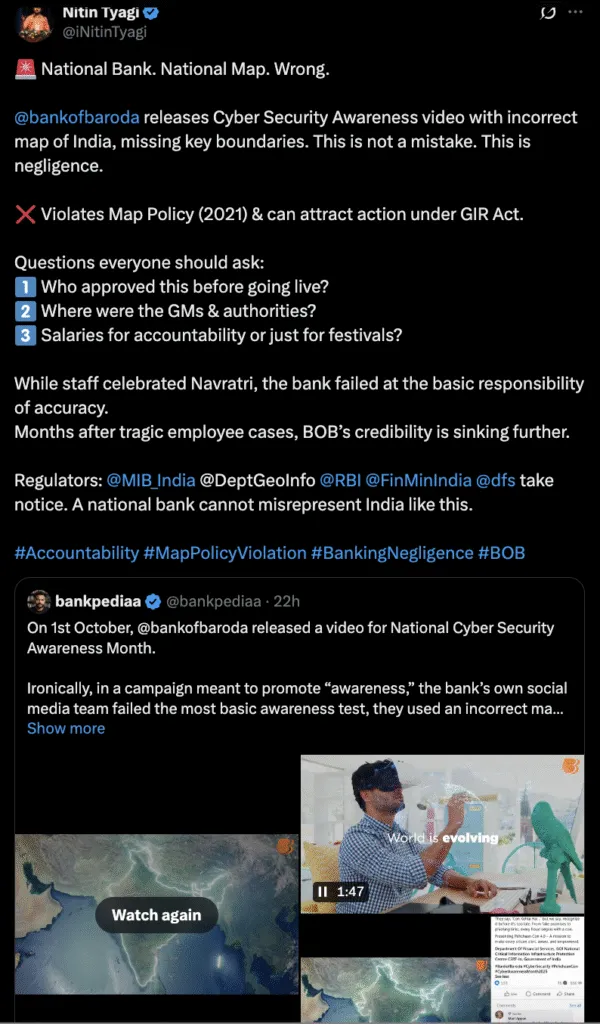Click the Grok icon beside the three dots
This screenshot has width=600, height=1024.
click(x=548, y=12)
